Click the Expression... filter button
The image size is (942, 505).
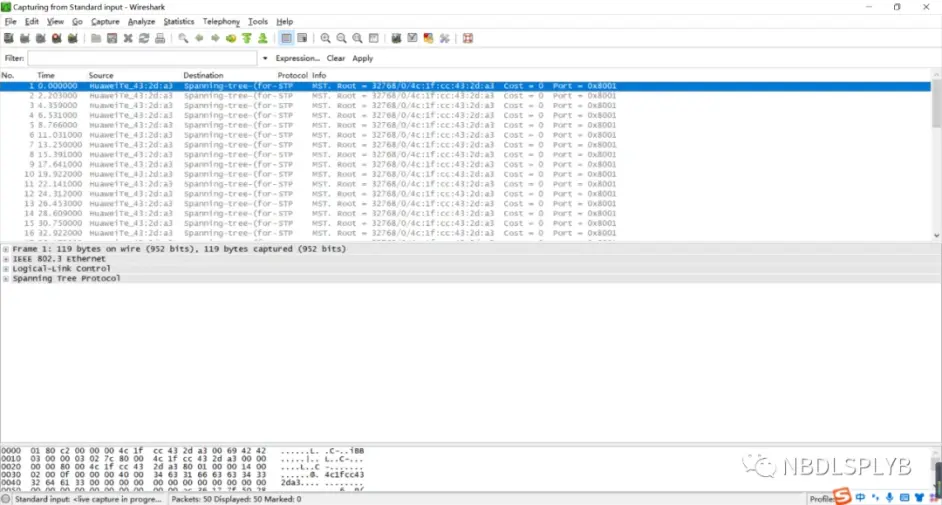(297, 58)
